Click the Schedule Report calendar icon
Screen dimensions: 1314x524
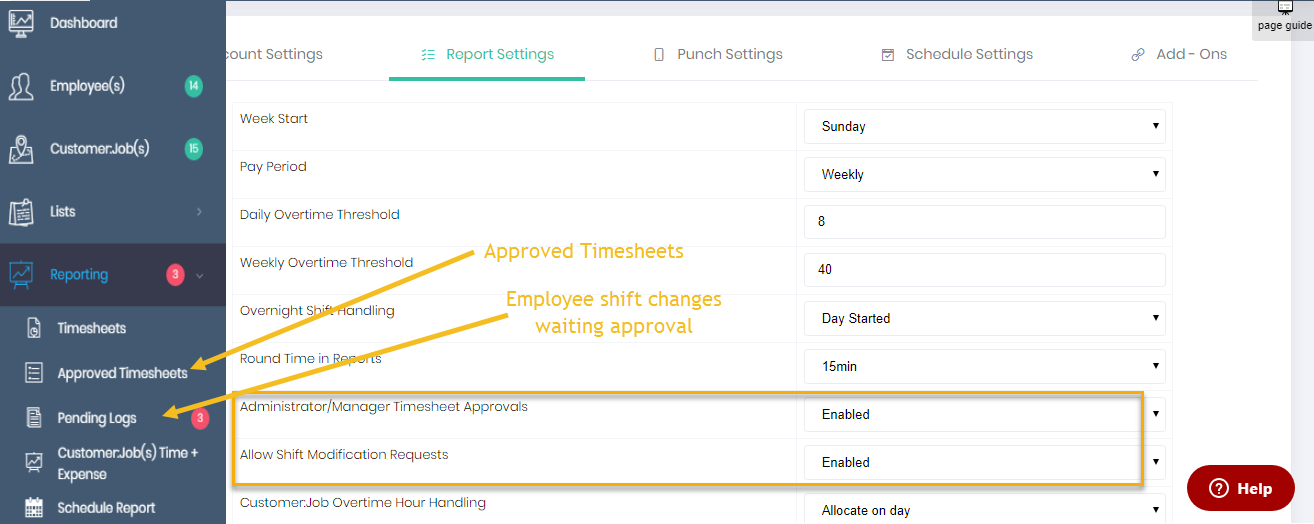pos(34,508)
